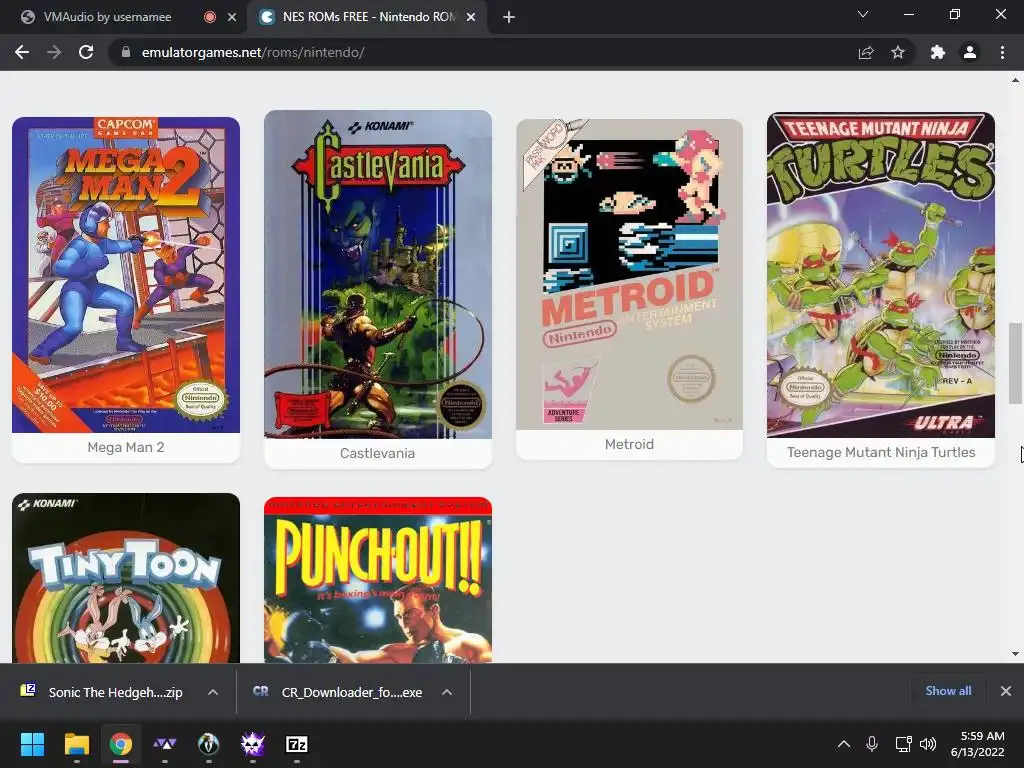
Task: View site security lock info
Action: 126,52
